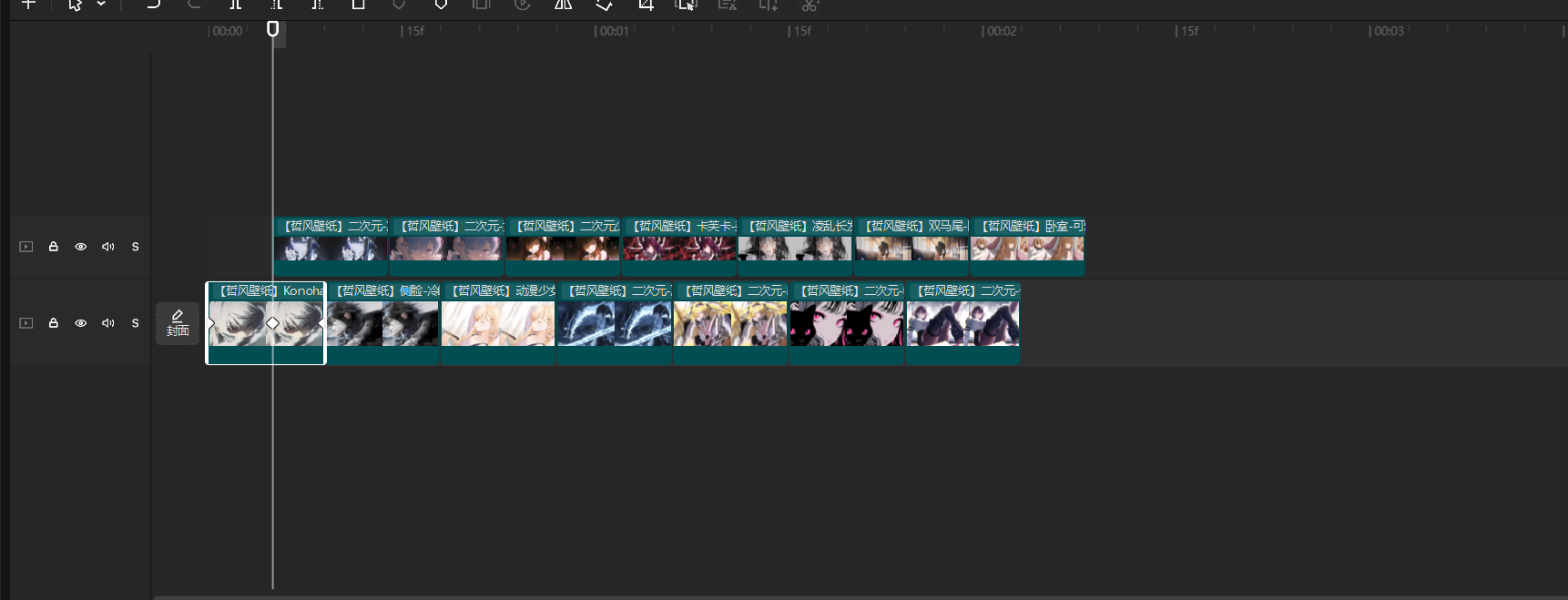
Task: Jump to 00:03 on the time ruler
Action: 1389,31
